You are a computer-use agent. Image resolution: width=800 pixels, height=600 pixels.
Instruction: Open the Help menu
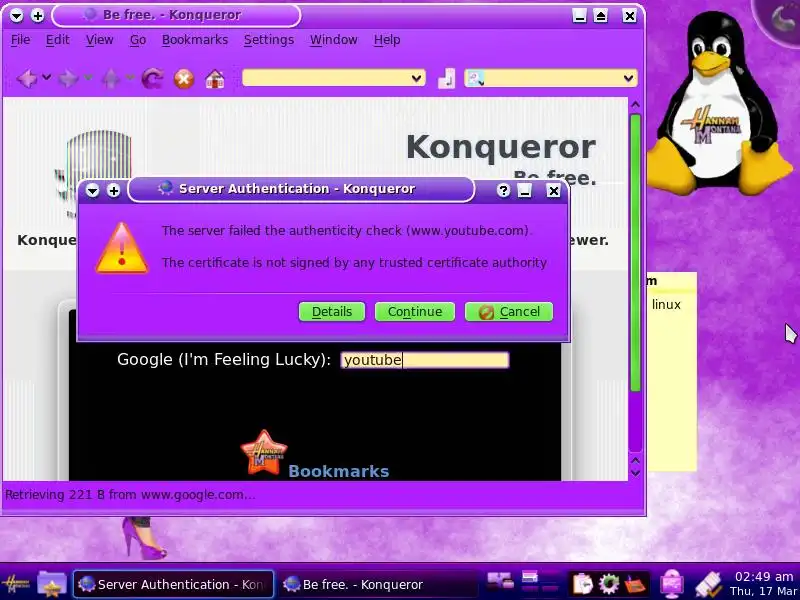pos(387,40)
